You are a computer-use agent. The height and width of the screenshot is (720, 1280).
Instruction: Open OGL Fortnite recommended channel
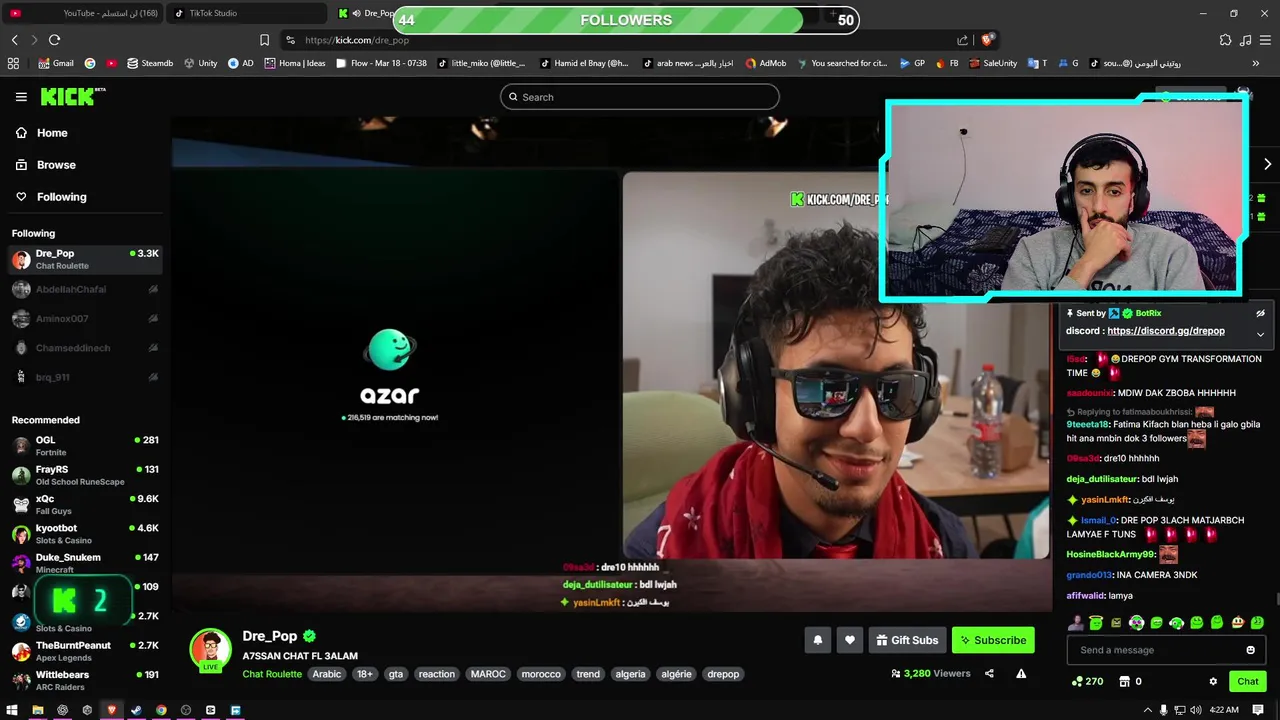pos(85,446)
